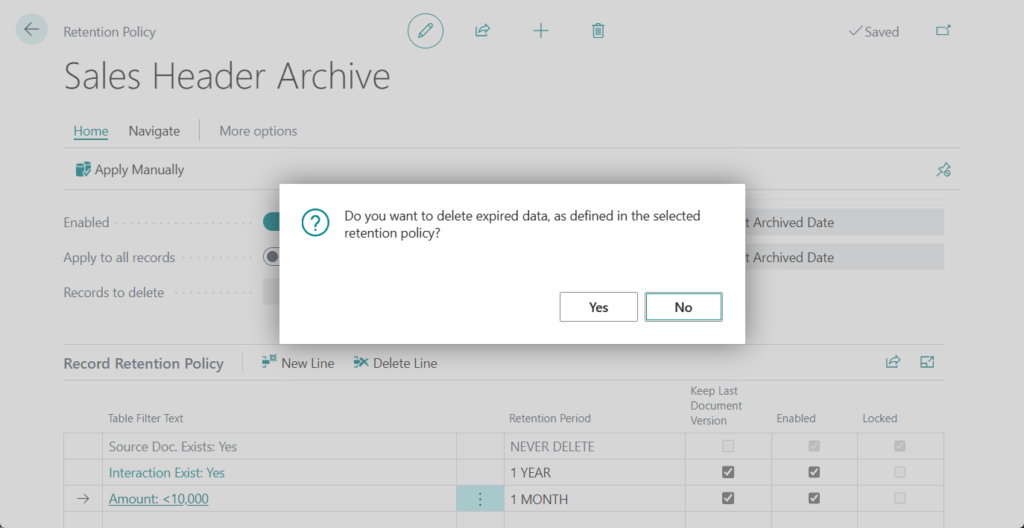Image resolution: width=1024 pixels, height=528 pixels.
Task: Toggle Locked checkbox for Interaction Exist row
Action: point(900,472)
